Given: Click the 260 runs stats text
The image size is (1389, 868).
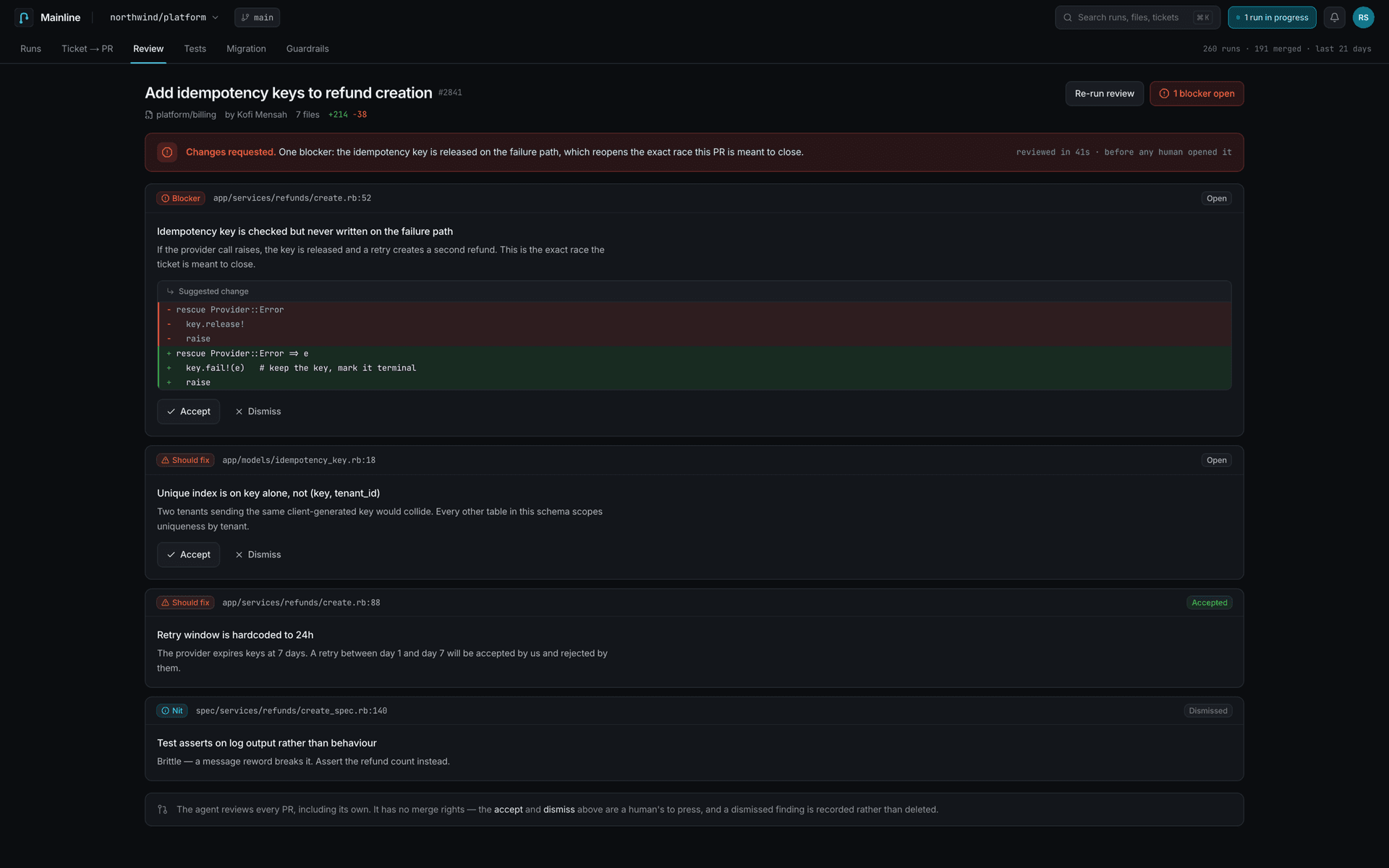Looking at the screenshot, I should (1287, 48).
